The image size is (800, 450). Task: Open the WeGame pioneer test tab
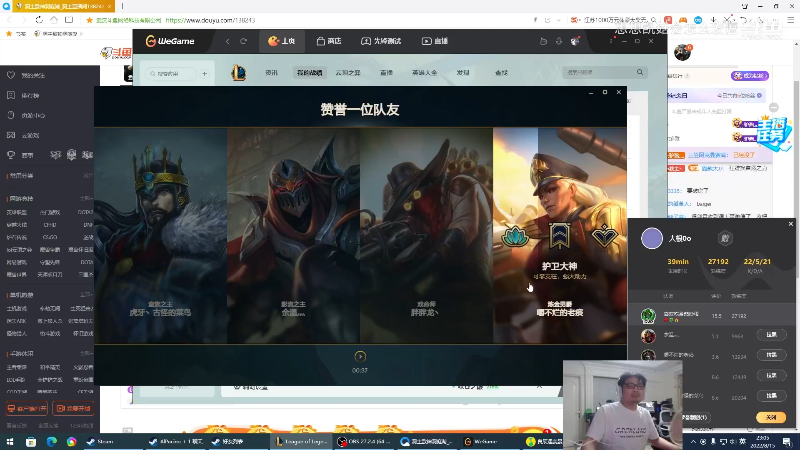(381, 41)
